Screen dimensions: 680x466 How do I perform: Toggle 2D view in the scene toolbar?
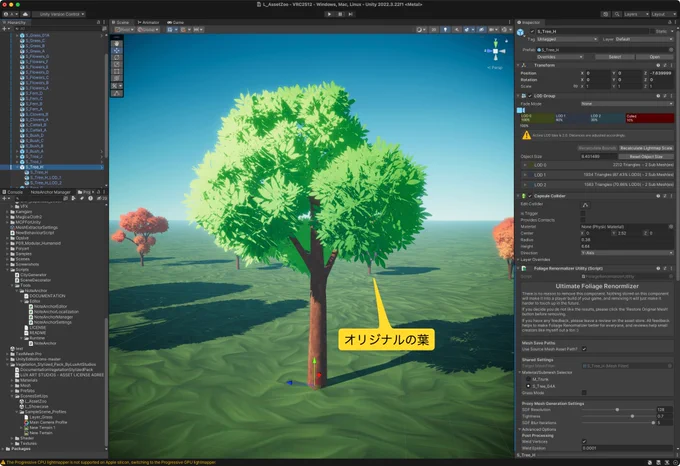pyautogui.click(x=434, y=29)
